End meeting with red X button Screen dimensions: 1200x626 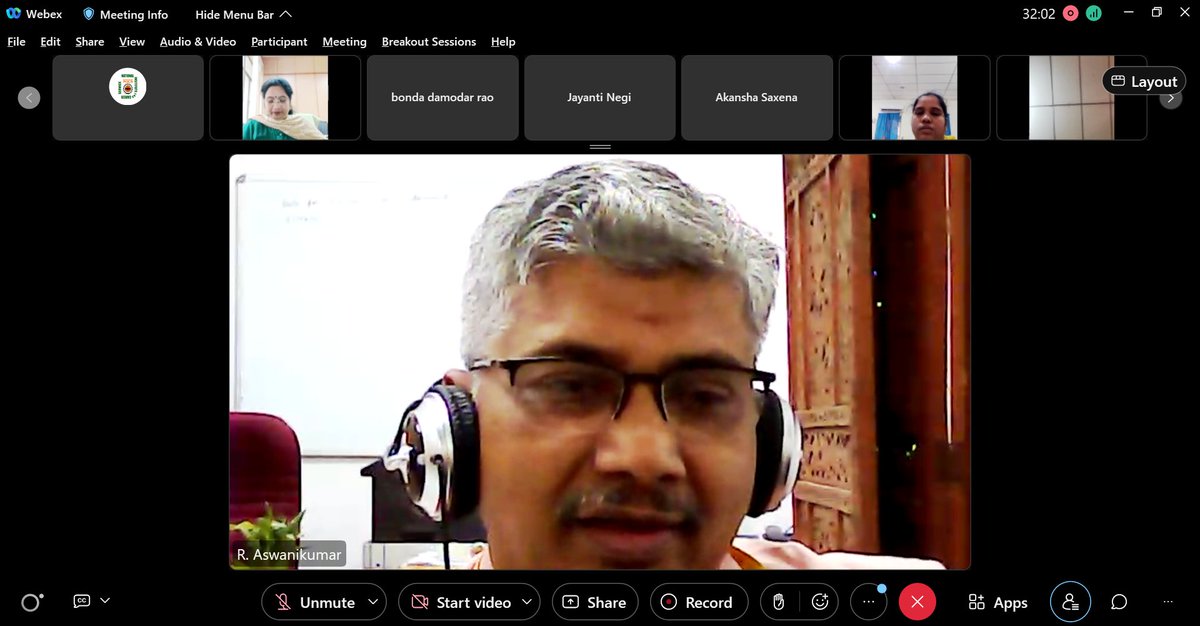tap(917, 602)
